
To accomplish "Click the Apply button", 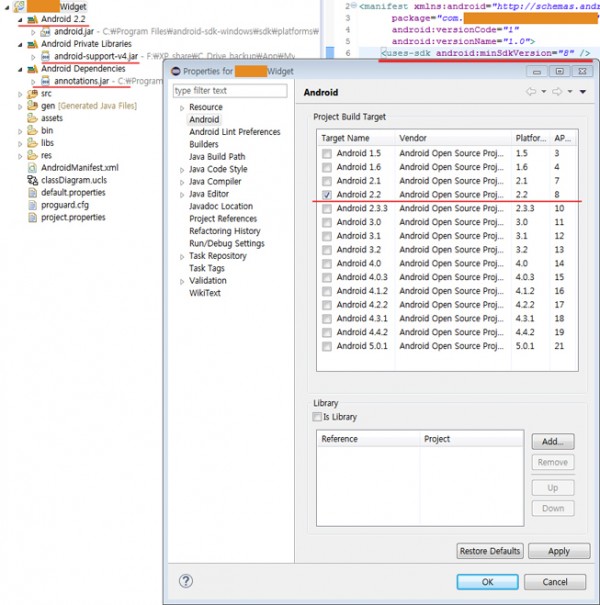I will coord(559,551).
